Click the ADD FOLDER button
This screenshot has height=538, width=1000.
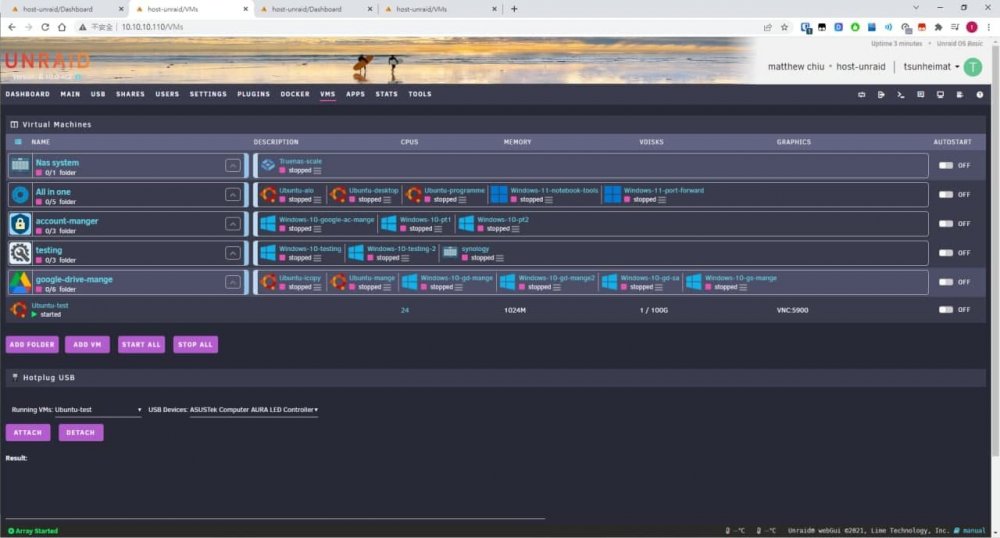tap(32, 344)
